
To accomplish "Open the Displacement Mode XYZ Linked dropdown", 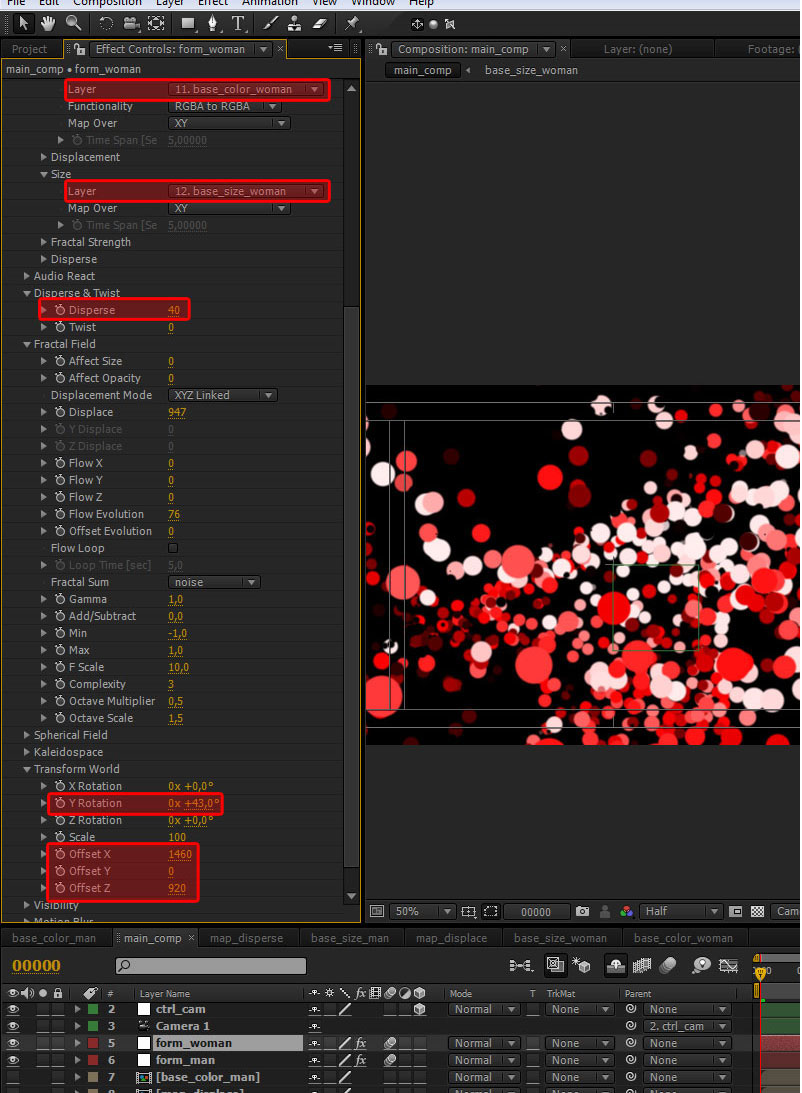I will (223, 395).
